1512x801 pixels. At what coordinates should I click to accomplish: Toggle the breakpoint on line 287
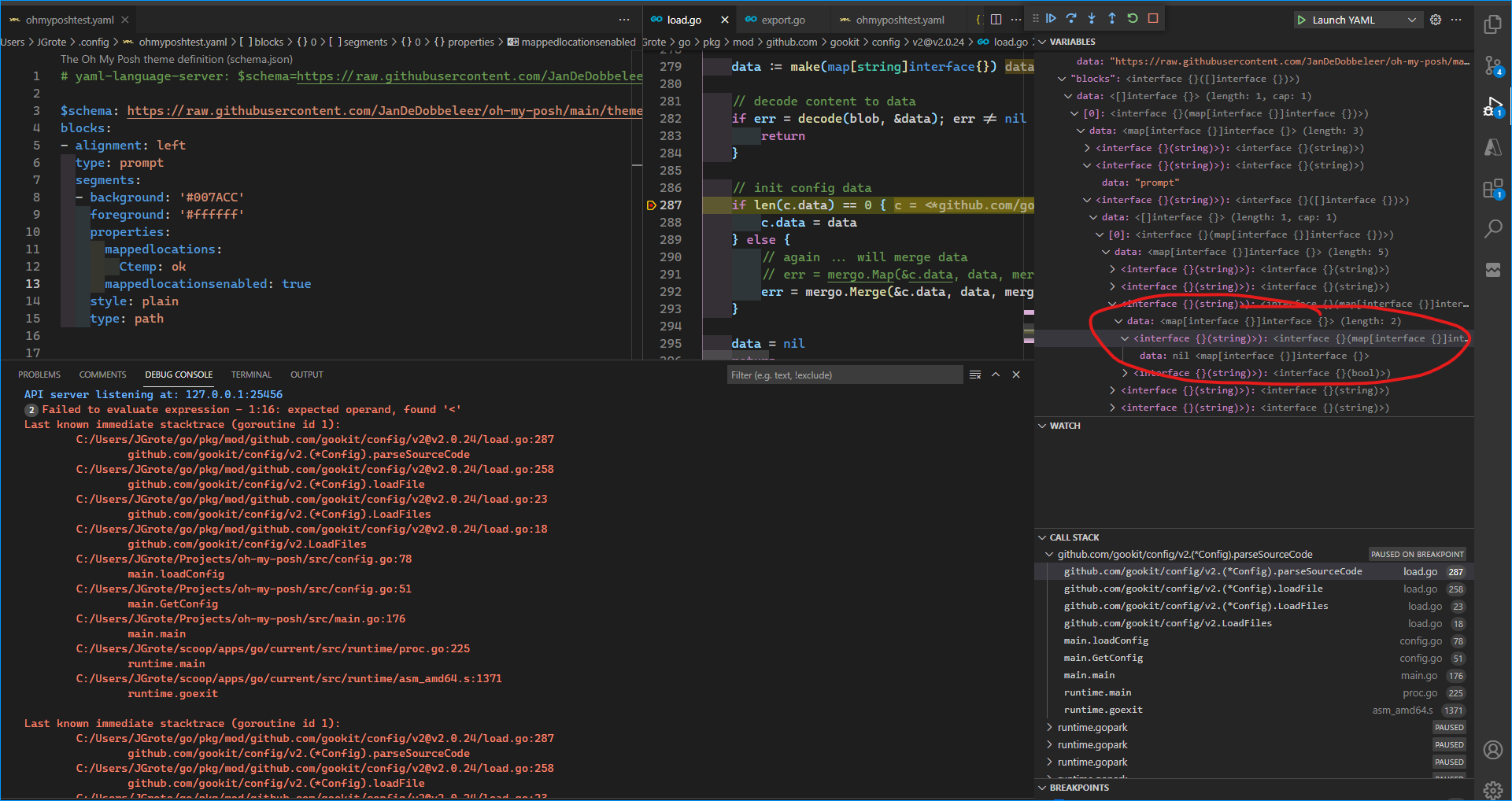(651, 205)
